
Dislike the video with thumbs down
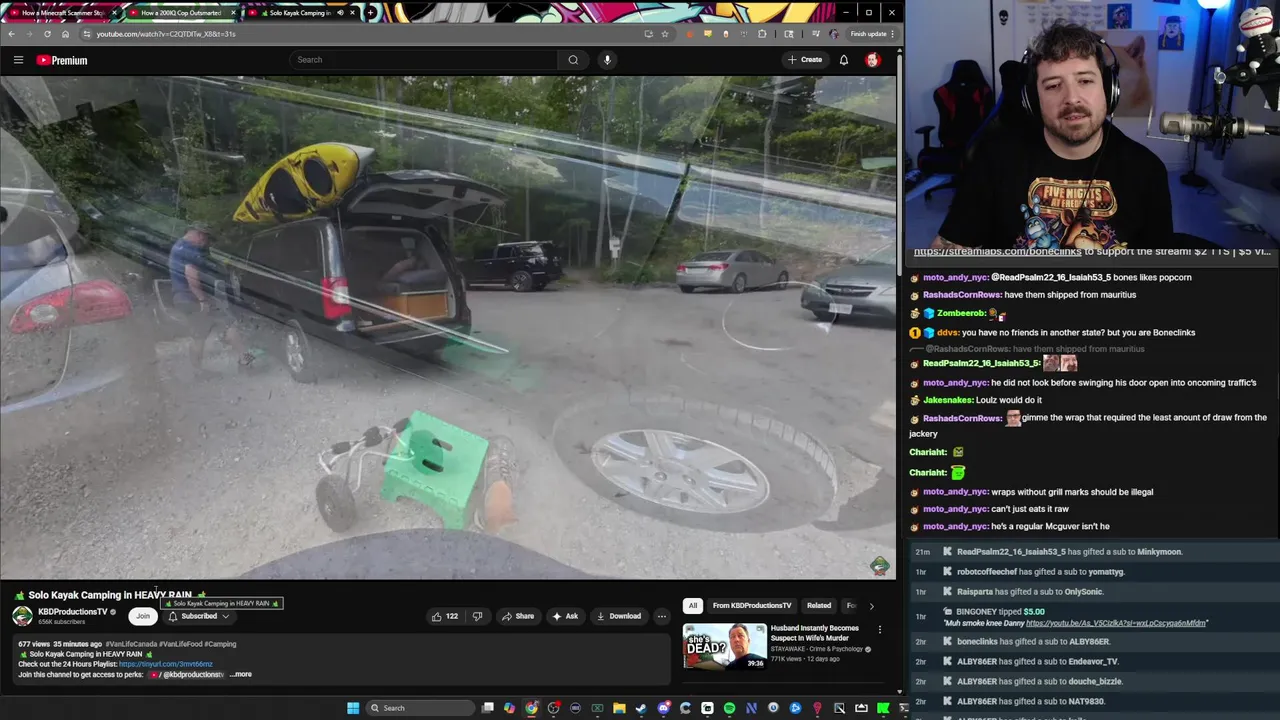pyautogui.click(x=477, y=616)
